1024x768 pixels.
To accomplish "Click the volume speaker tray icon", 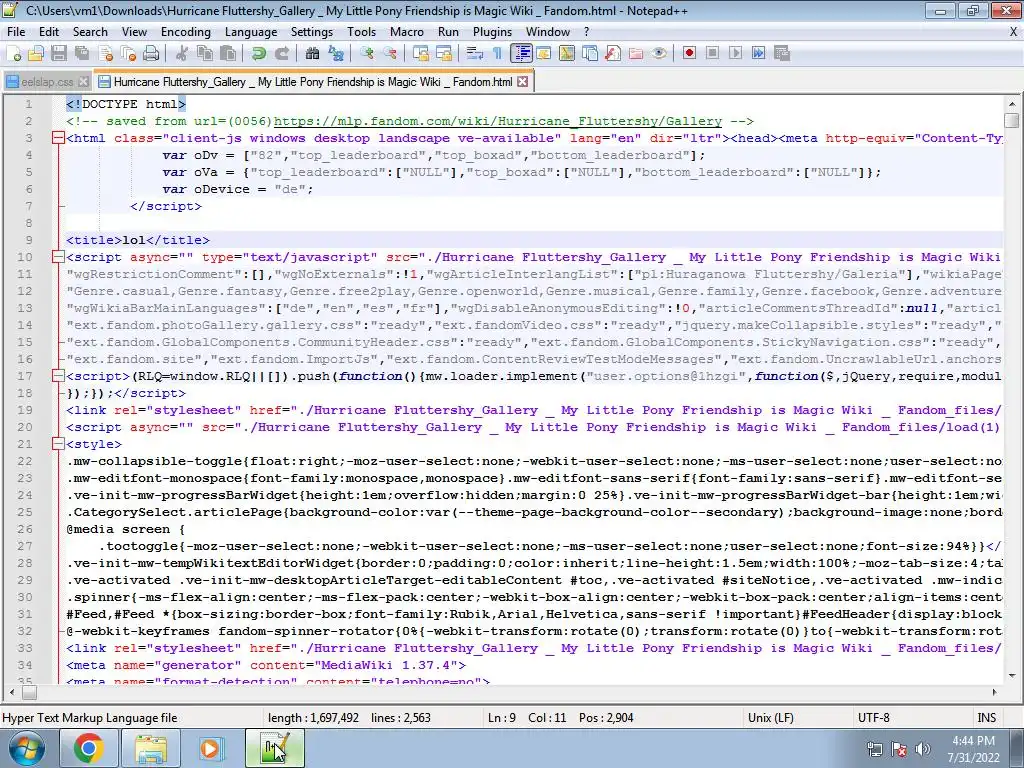I will pos(923,749).
